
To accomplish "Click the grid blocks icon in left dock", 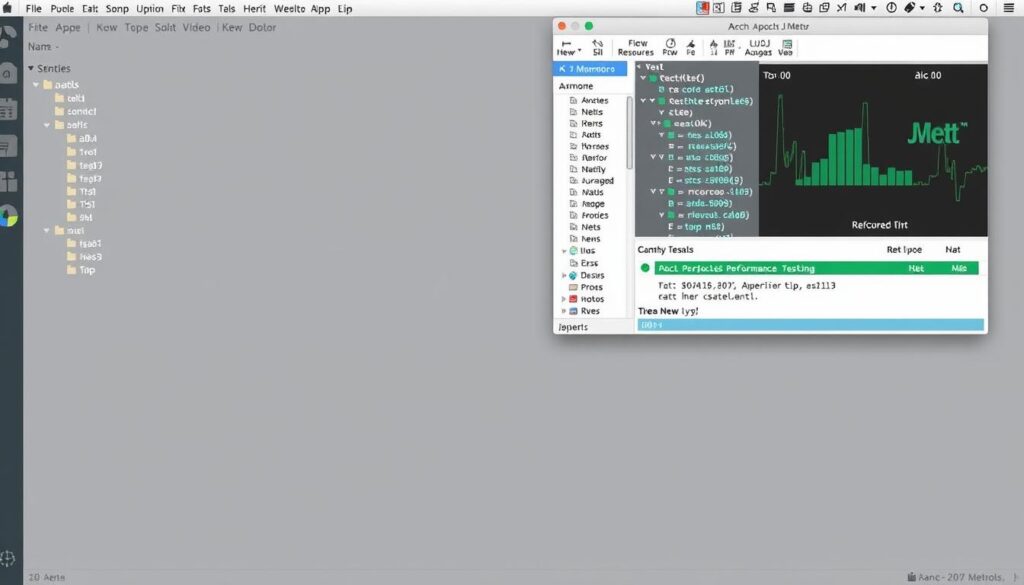I will tap(9, 181).
